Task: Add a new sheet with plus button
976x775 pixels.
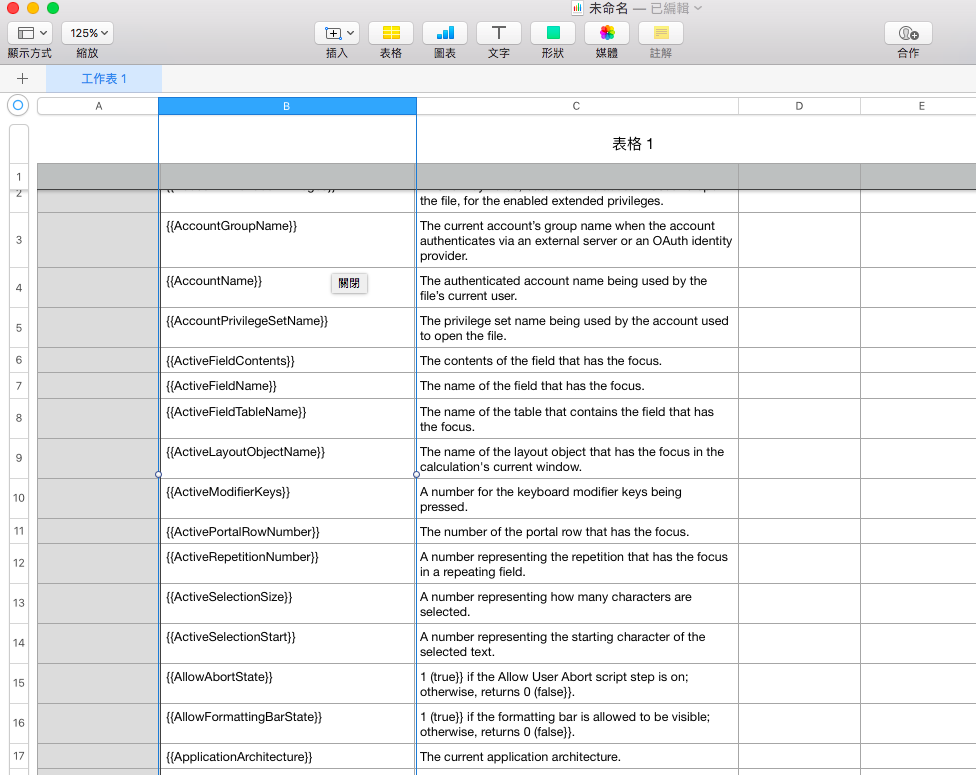Action: pos(22,78)
